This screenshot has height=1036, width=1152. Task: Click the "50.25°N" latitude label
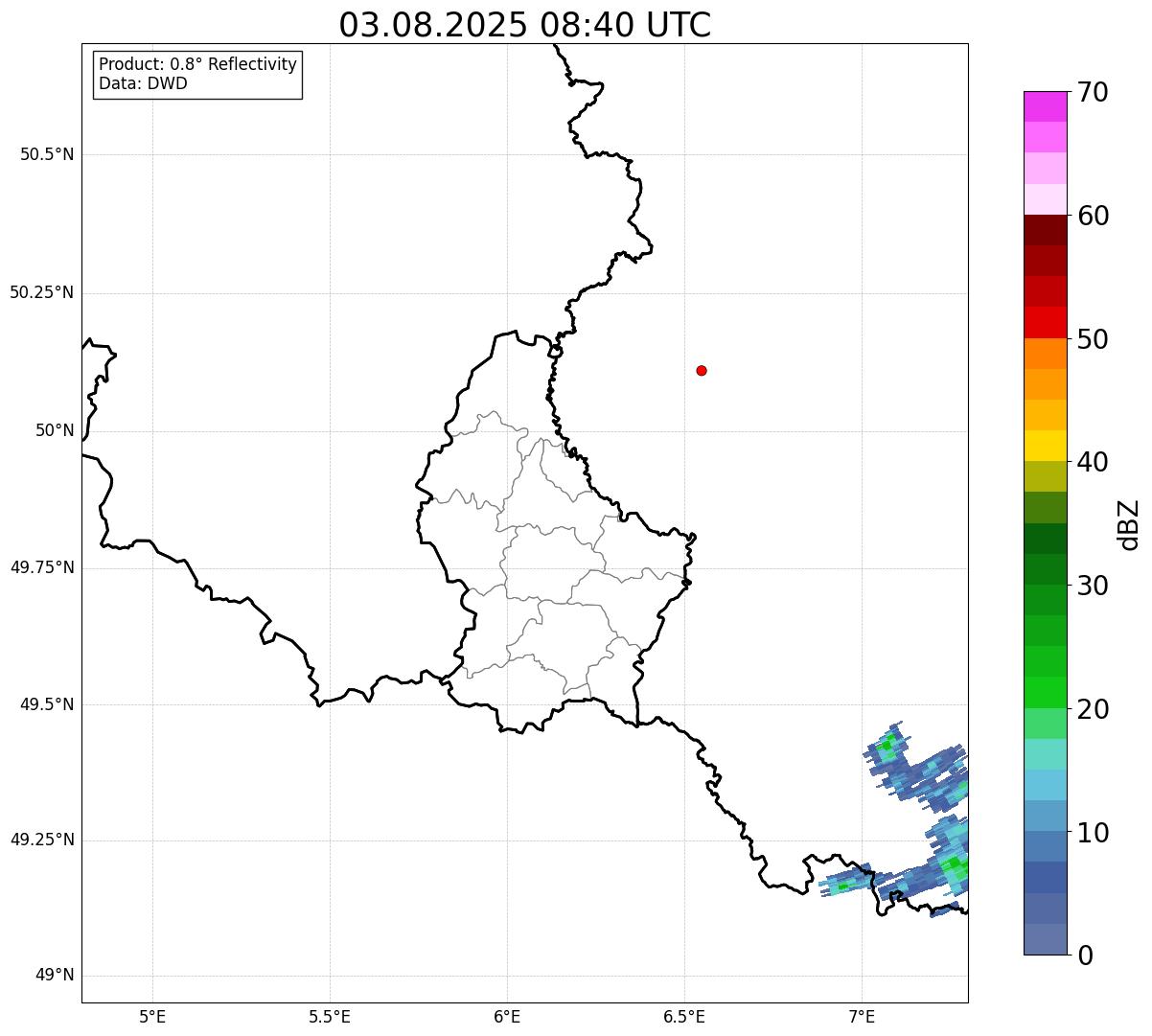pos(41,292)
